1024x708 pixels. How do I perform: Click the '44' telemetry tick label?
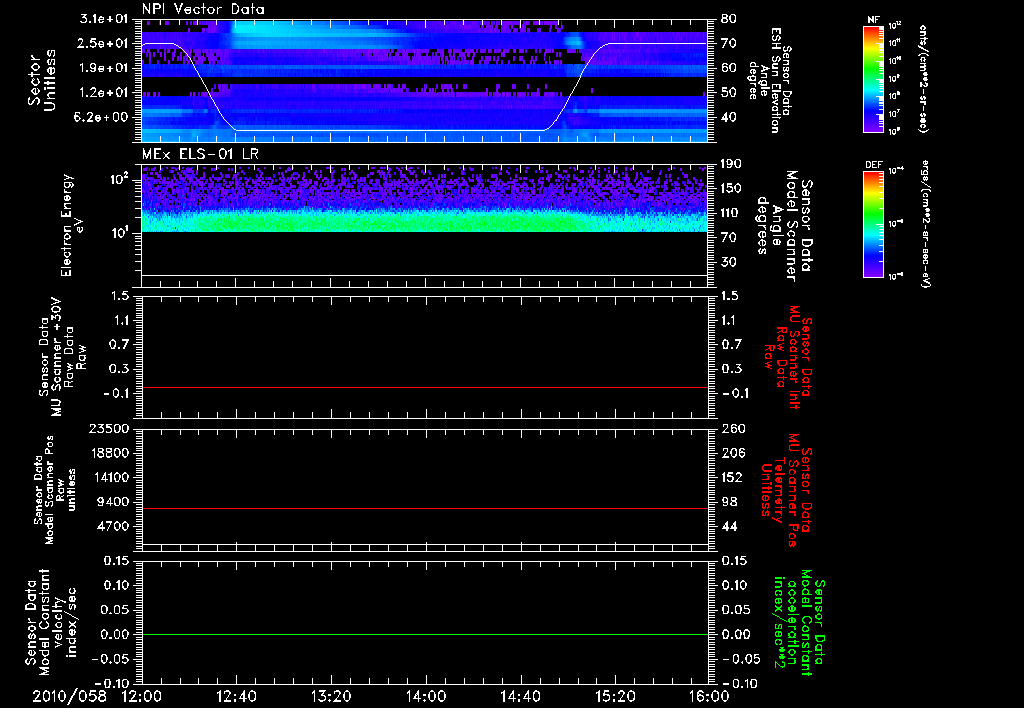click(x=729, y=526)
